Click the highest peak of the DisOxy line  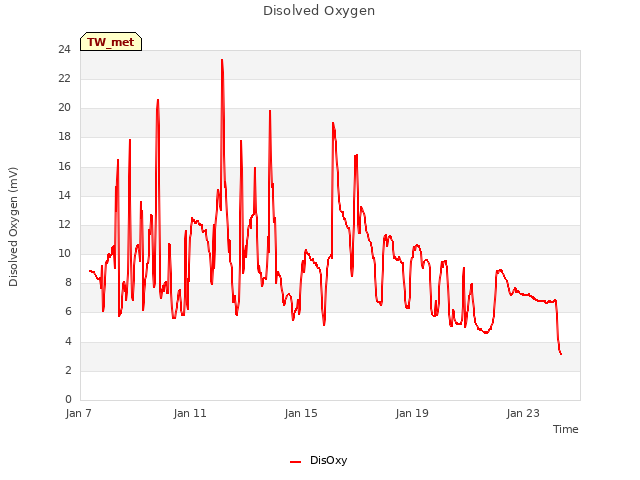(x=222, y=60)
